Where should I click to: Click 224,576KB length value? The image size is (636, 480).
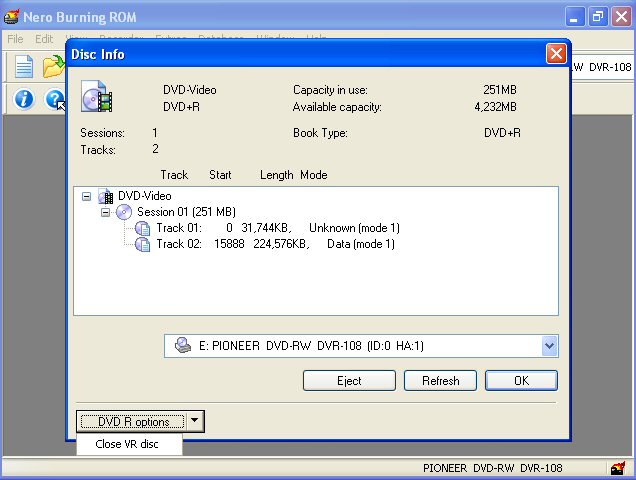(281, 244)
